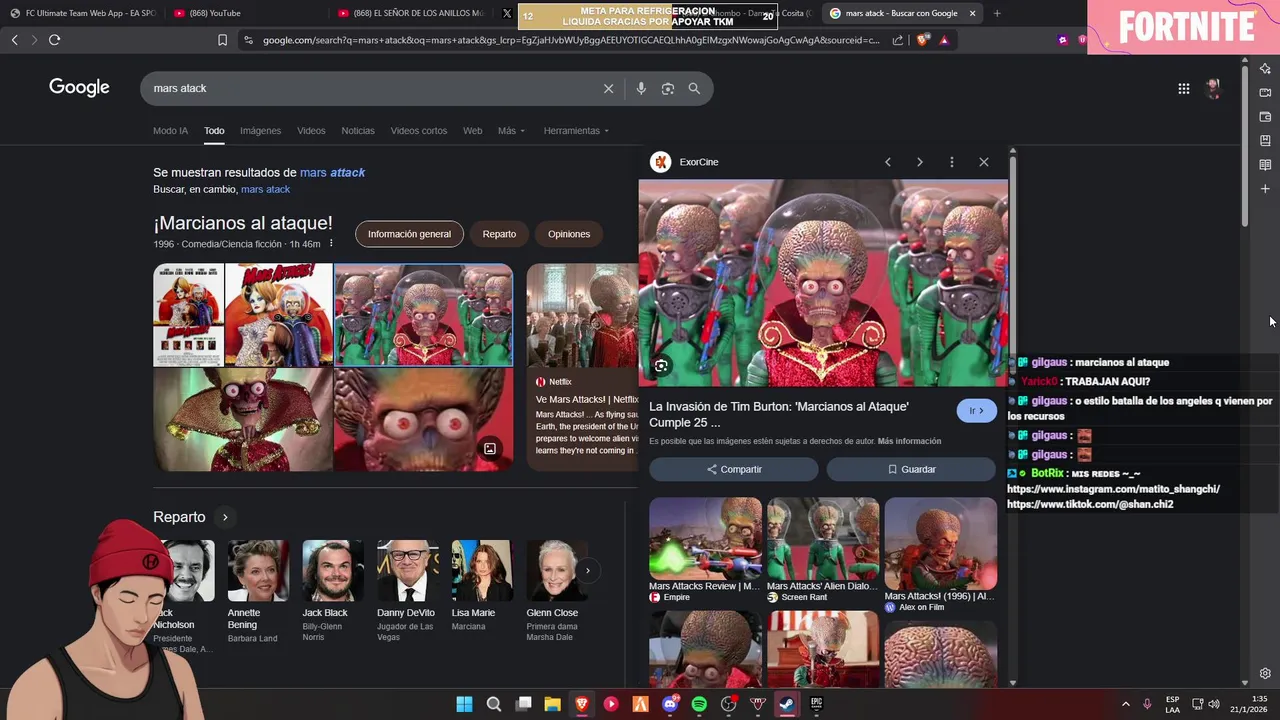Open the movie's three-dot menu next to 1h 46m
1280x720 pixels.
[x=331, y=244]
